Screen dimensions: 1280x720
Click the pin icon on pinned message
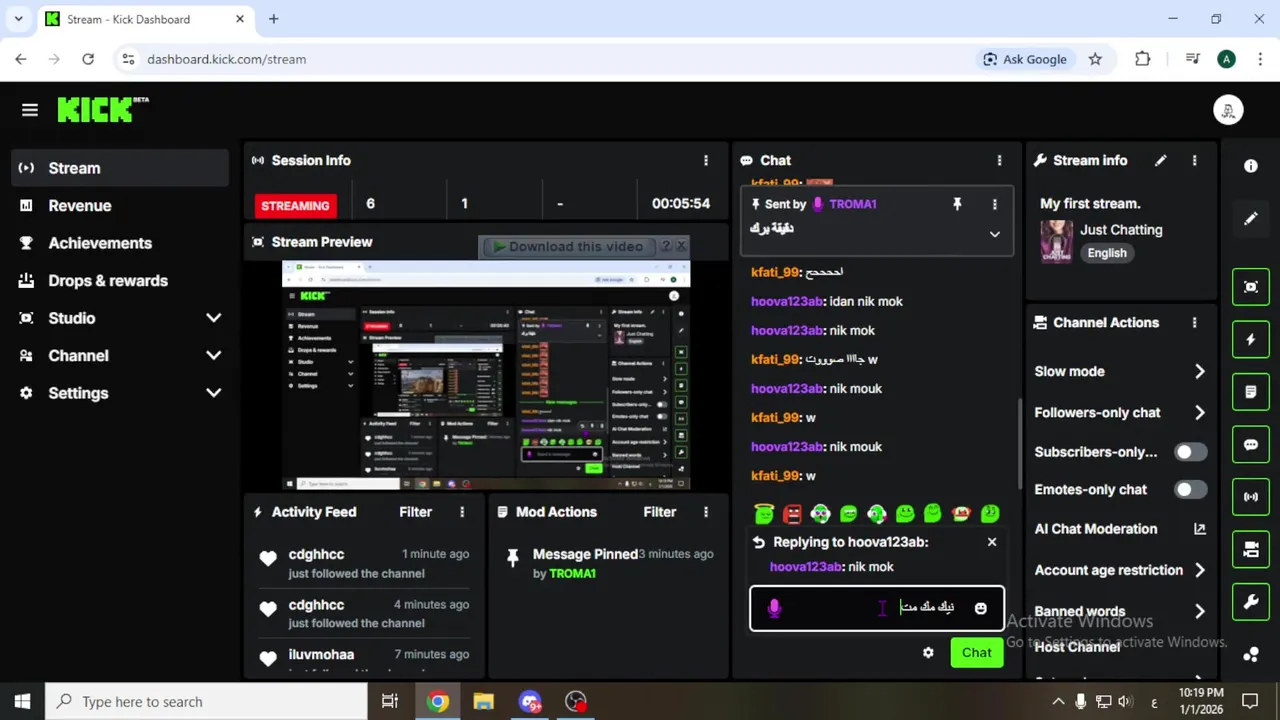coord(957,204)
